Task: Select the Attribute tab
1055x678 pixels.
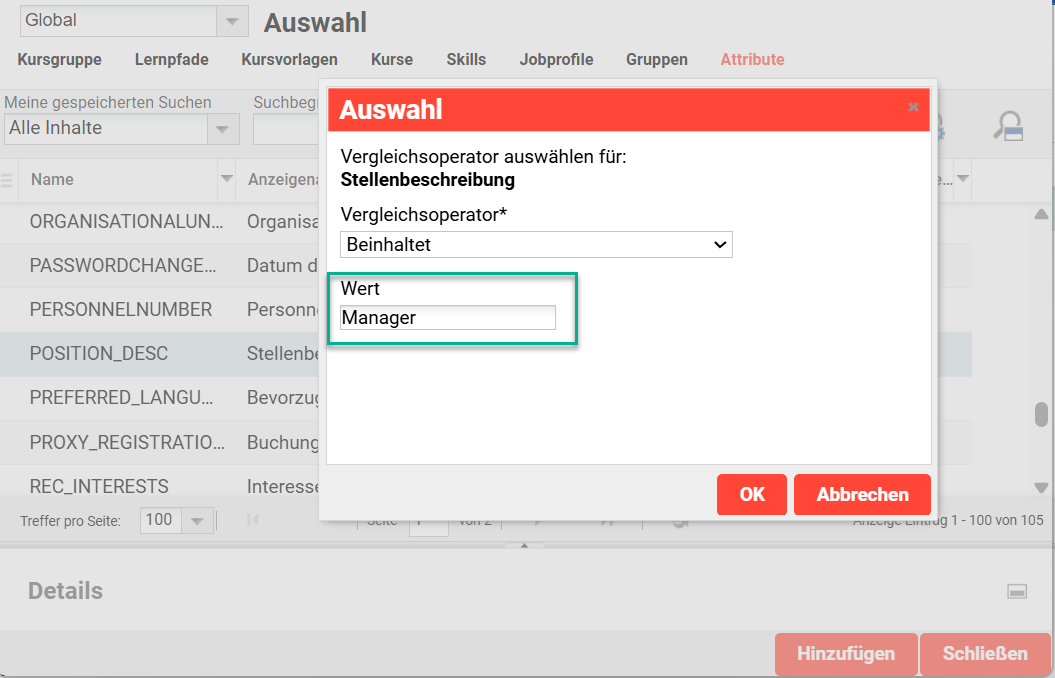Action: (752, 60)
